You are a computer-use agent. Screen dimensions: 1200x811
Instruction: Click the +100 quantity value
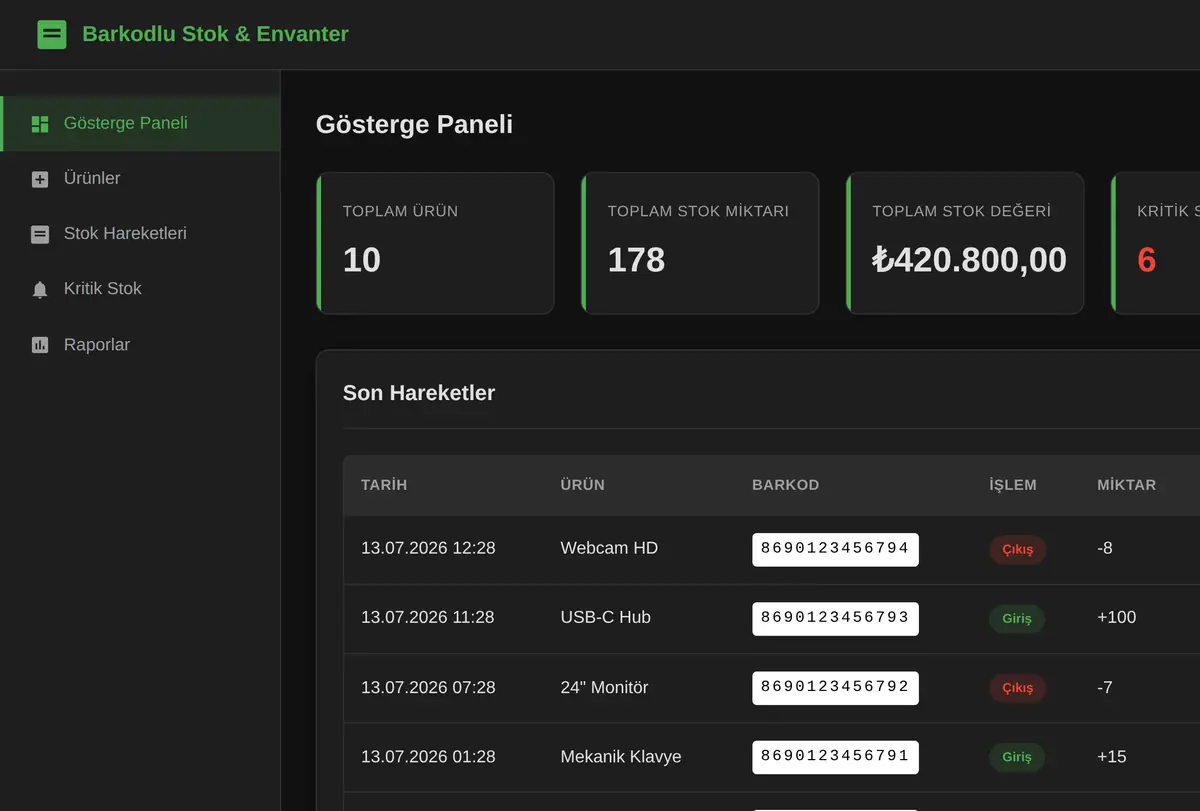tap(1117, 618)
